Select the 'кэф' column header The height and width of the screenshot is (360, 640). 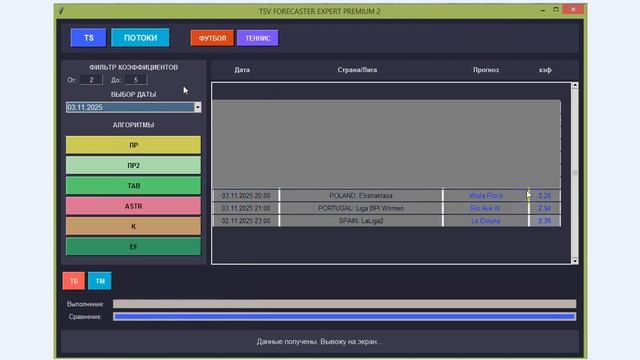coord(545,70)
